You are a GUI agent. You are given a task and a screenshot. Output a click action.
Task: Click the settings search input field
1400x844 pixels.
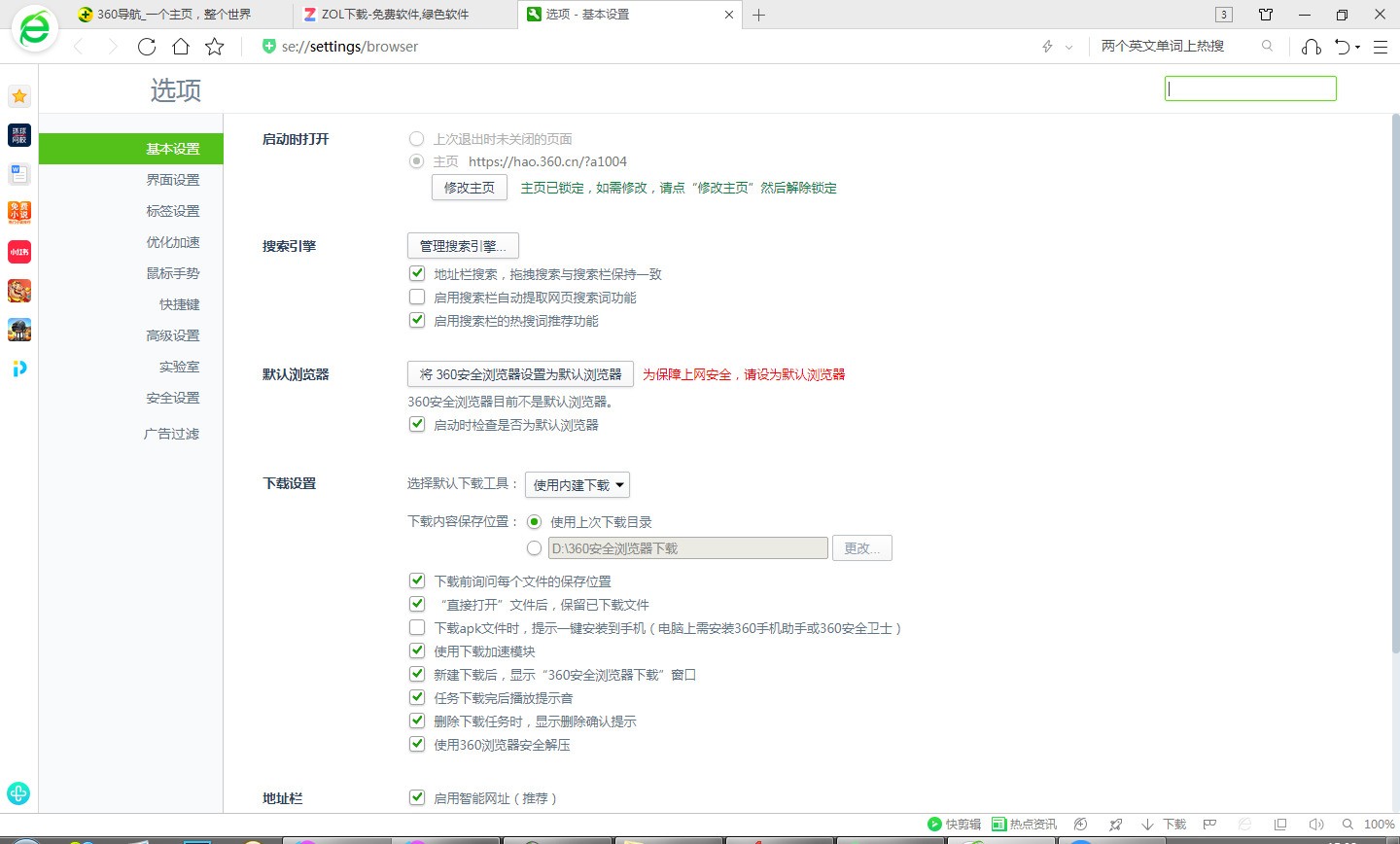tap(1250, 88)
